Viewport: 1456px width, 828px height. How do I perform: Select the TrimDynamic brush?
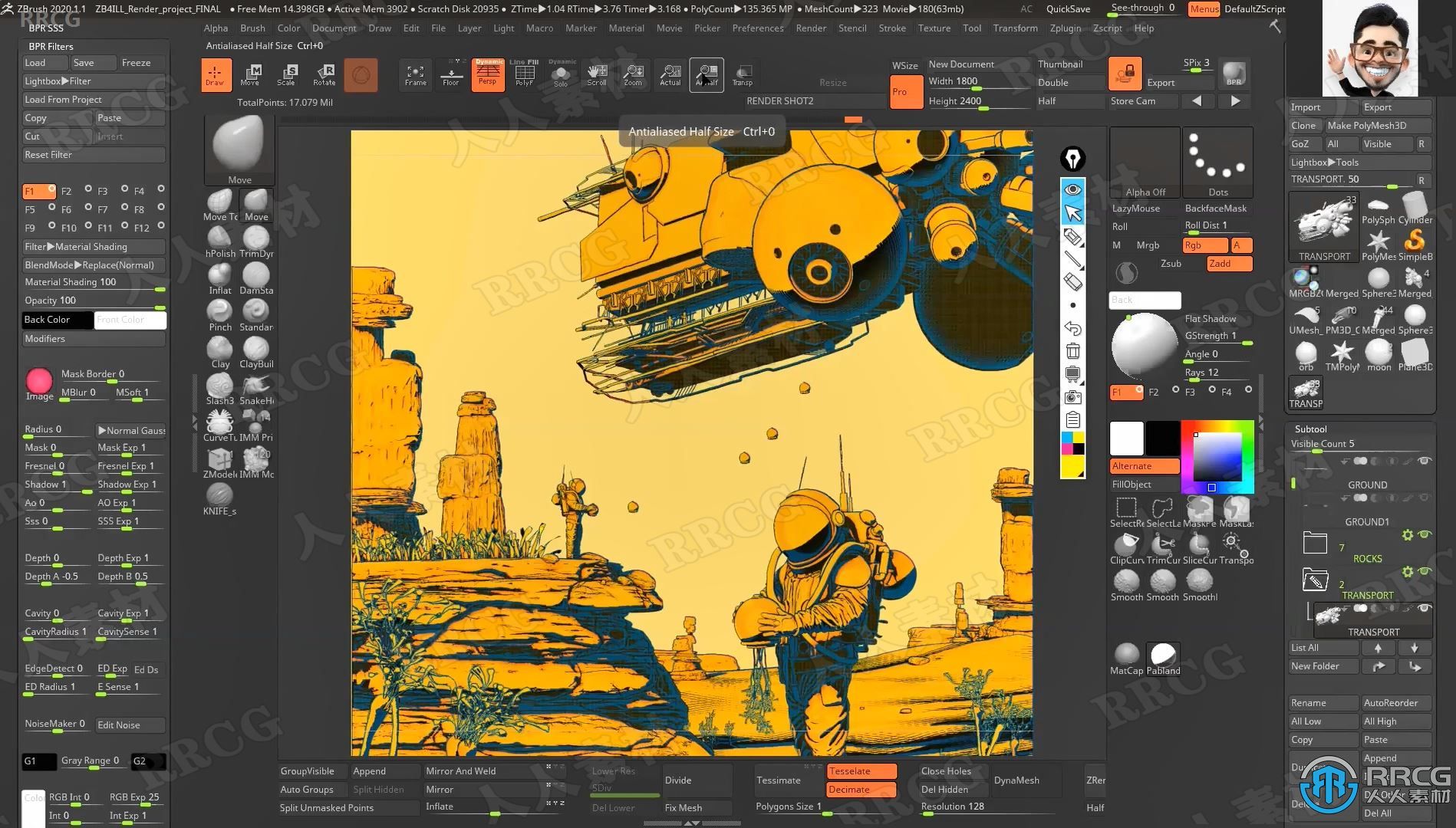pos(256,242)
